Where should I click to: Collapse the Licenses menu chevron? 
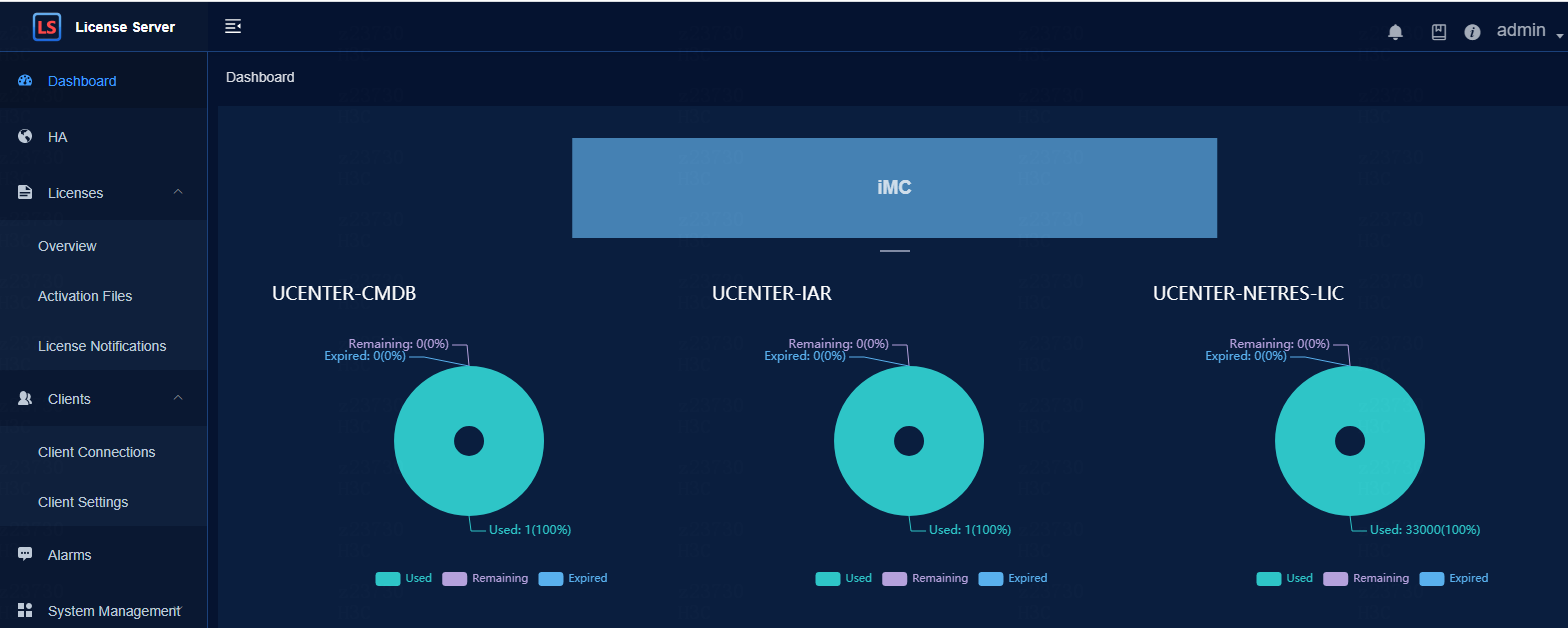178,192
